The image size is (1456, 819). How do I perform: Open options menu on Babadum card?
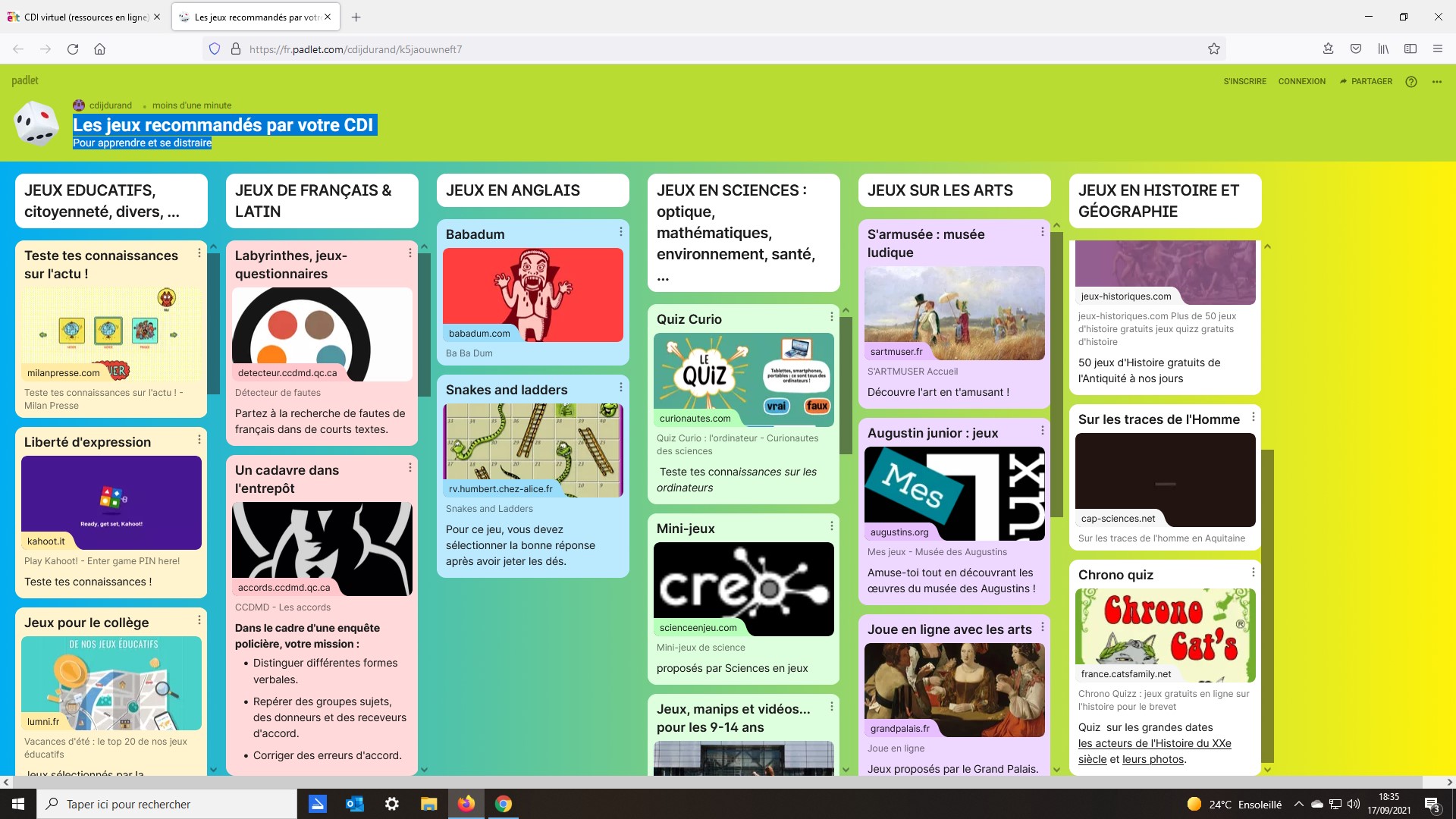(x=620, y=232)
